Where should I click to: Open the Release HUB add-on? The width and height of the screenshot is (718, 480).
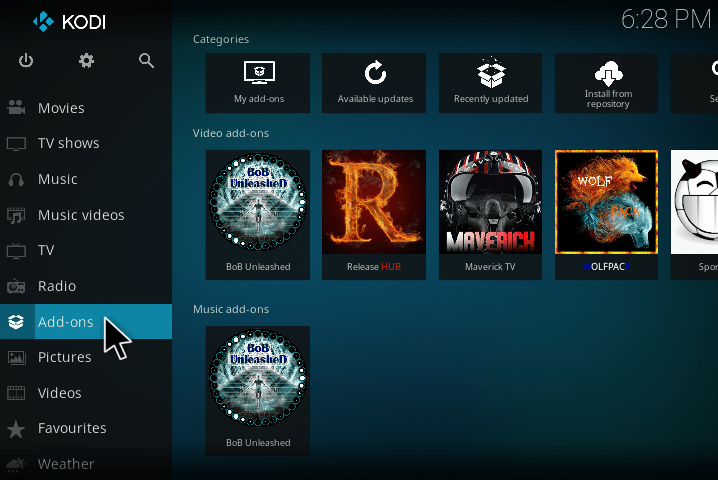pyautogui.click(x=374, y=215)
